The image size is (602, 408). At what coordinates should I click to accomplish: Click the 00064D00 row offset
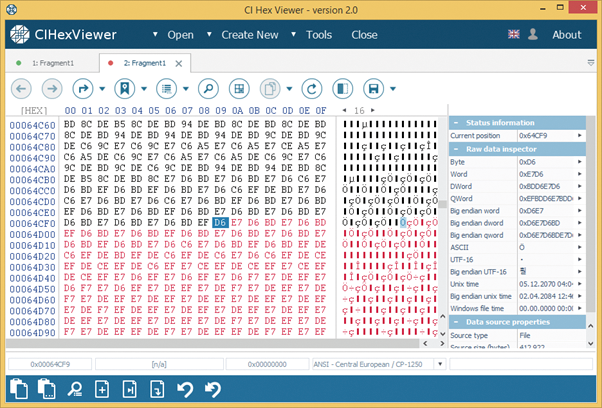coord(33,234)
